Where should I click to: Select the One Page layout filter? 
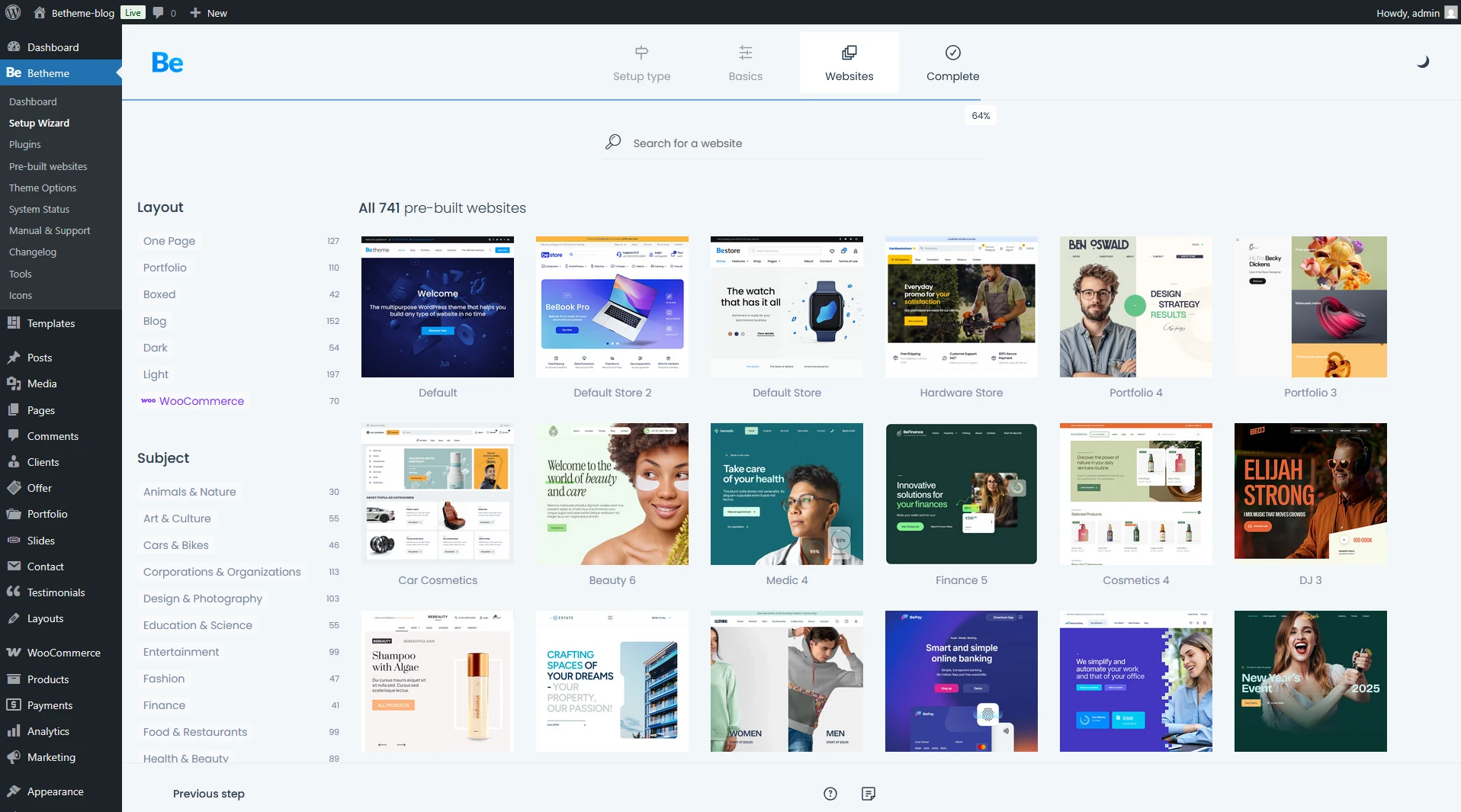169,241
